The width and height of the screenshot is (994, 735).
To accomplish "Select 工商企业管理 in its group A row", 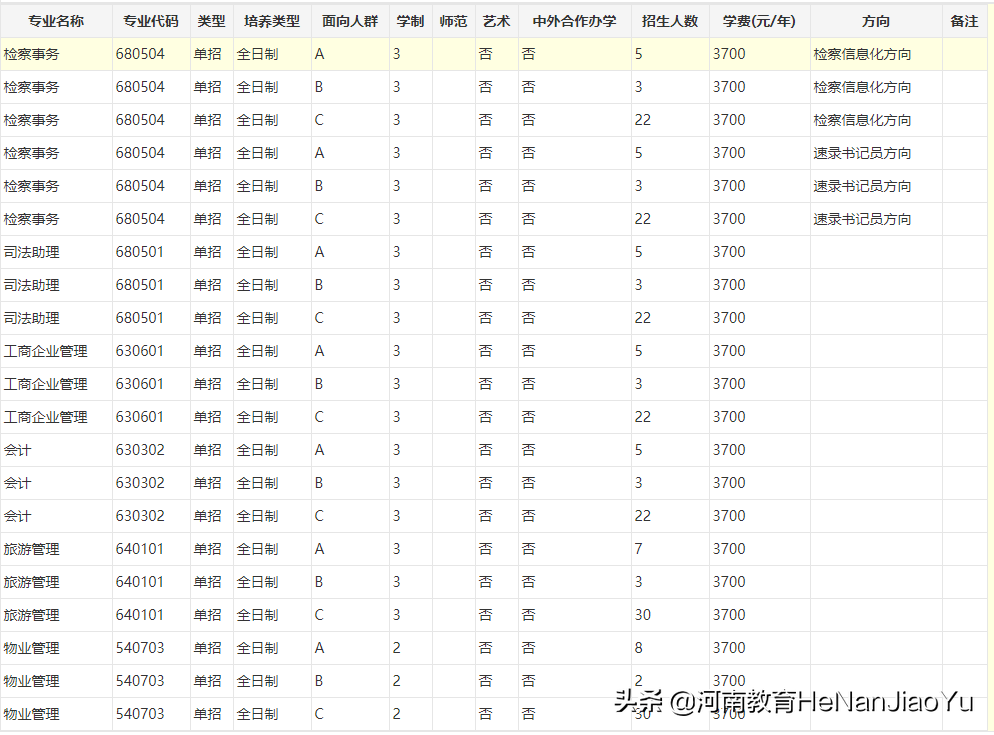I will pos(46,351).
